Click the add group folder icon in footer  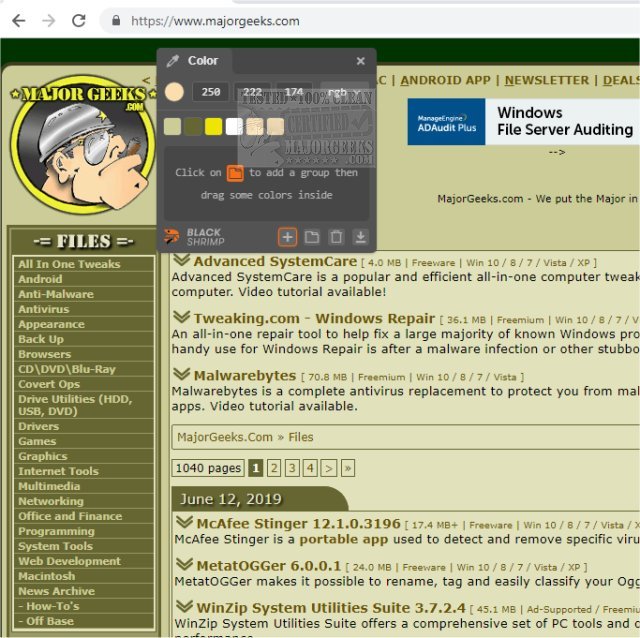pos(312,237)
